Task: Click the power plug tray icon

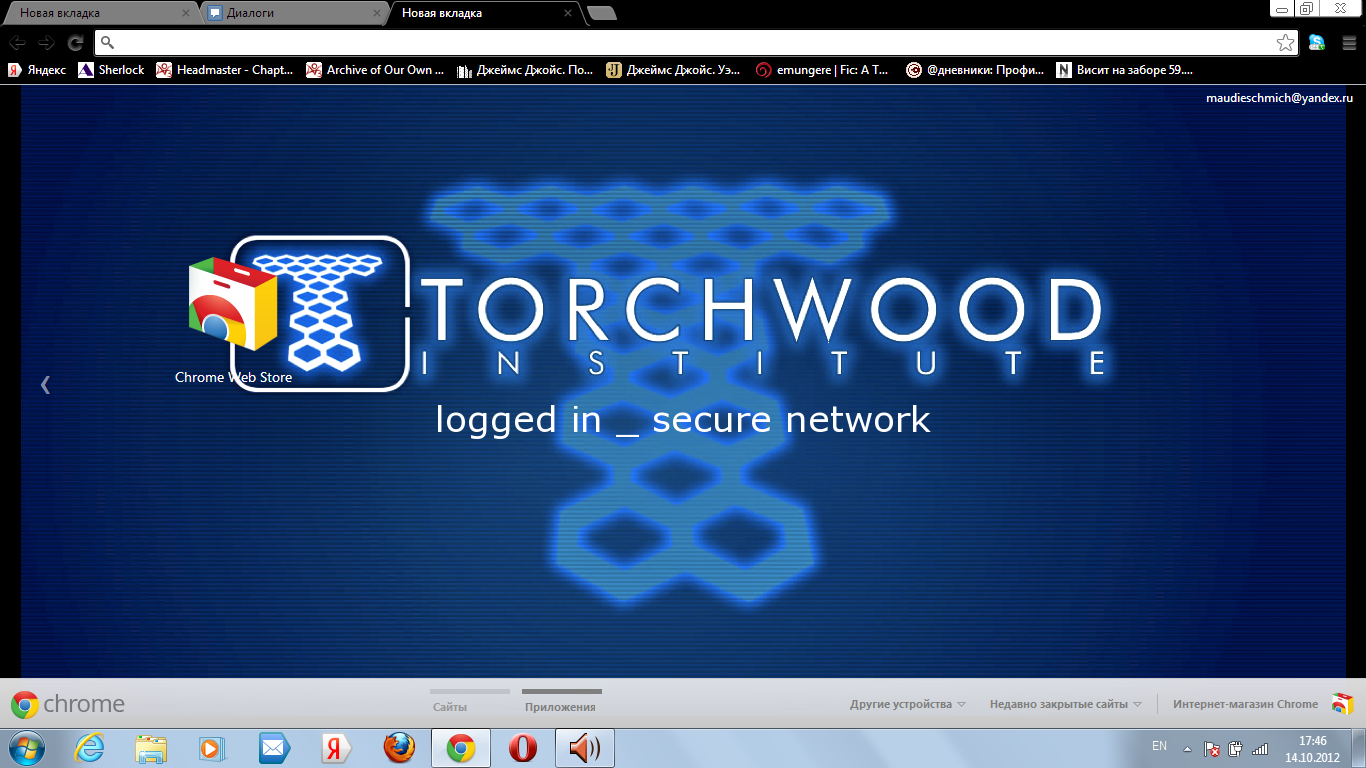Action: (1236, 748)
